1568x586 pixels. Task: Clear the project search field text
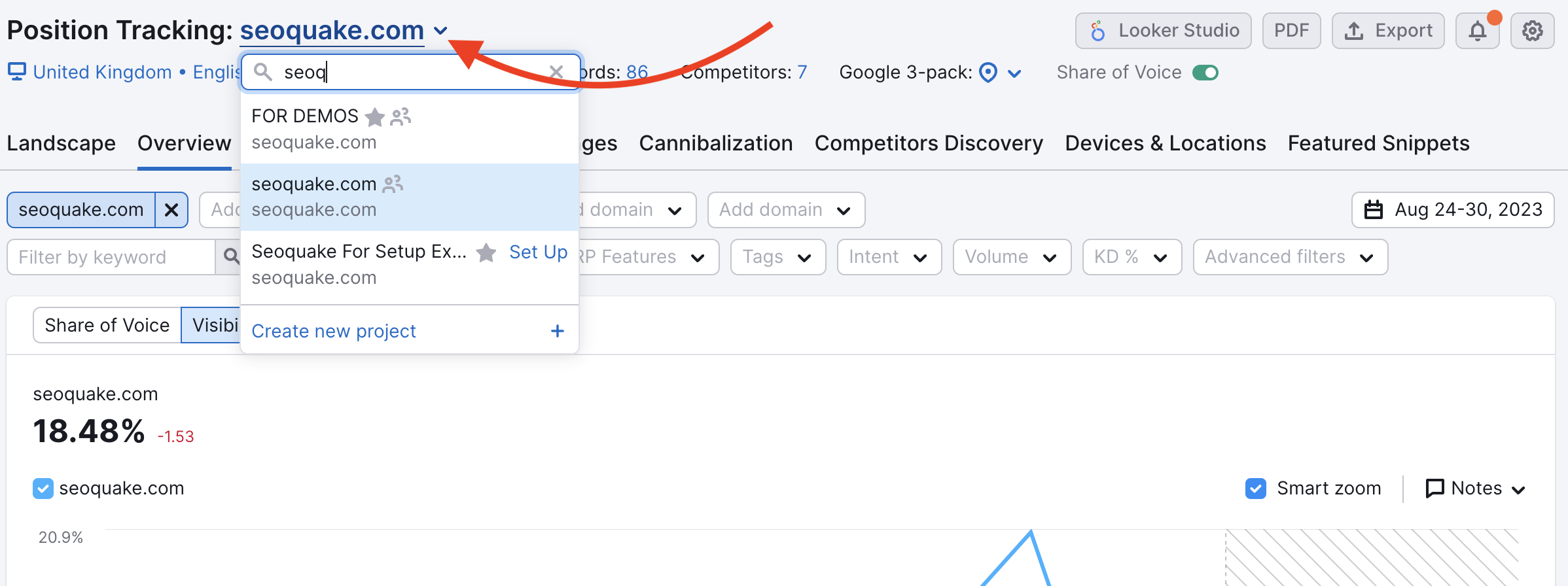tap(556, 72)
